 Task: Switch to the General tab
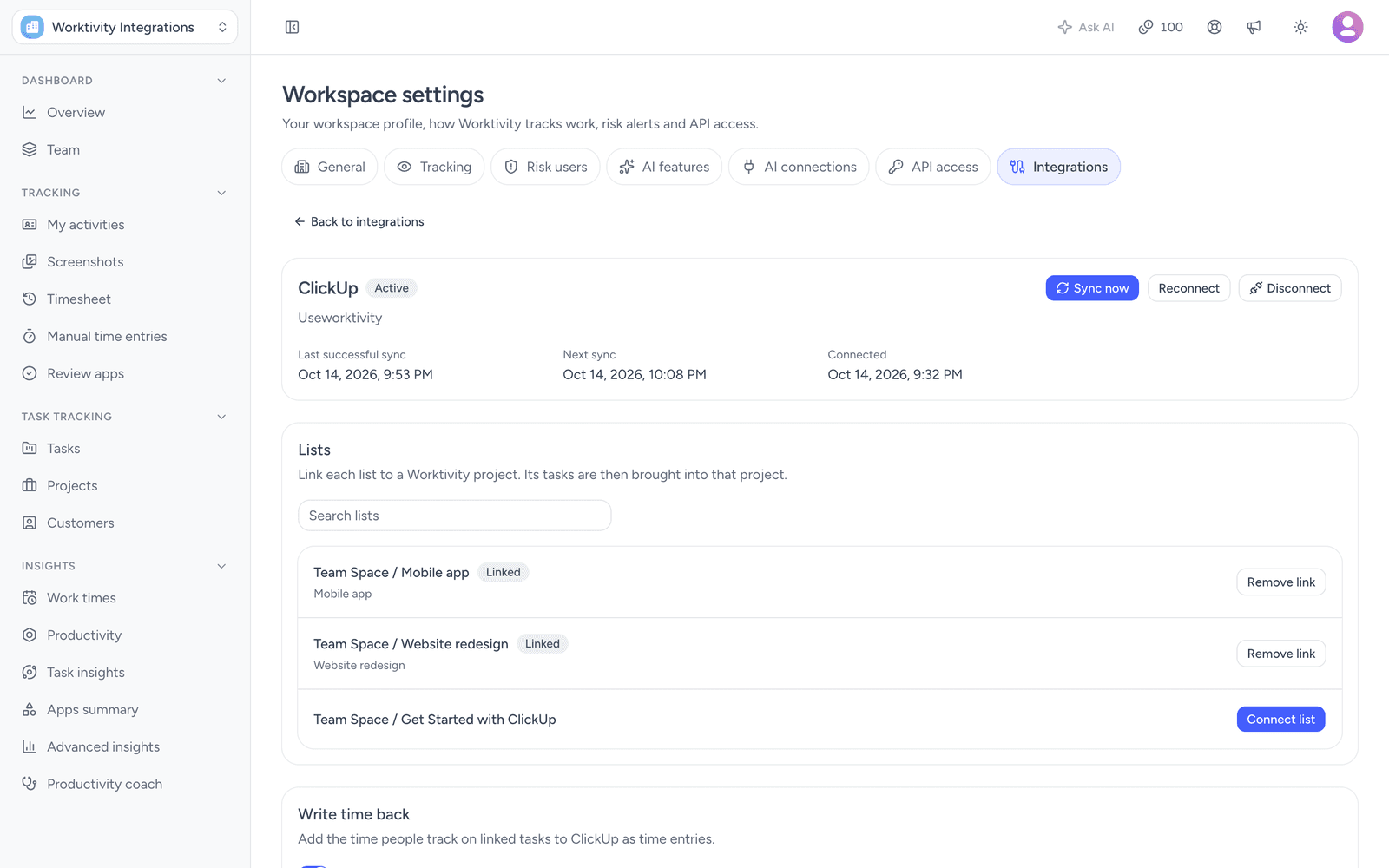[330, 167]
